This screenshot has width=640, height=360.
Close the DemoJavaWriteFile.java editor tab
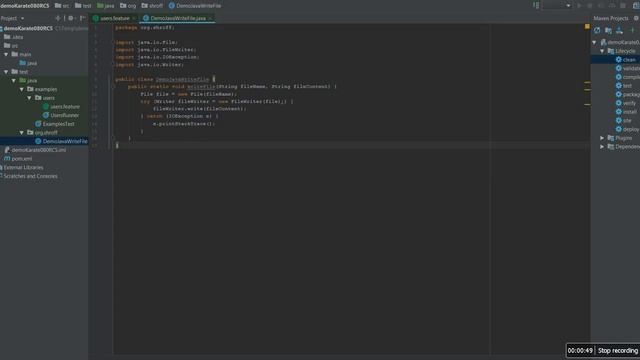pos(210,18)
